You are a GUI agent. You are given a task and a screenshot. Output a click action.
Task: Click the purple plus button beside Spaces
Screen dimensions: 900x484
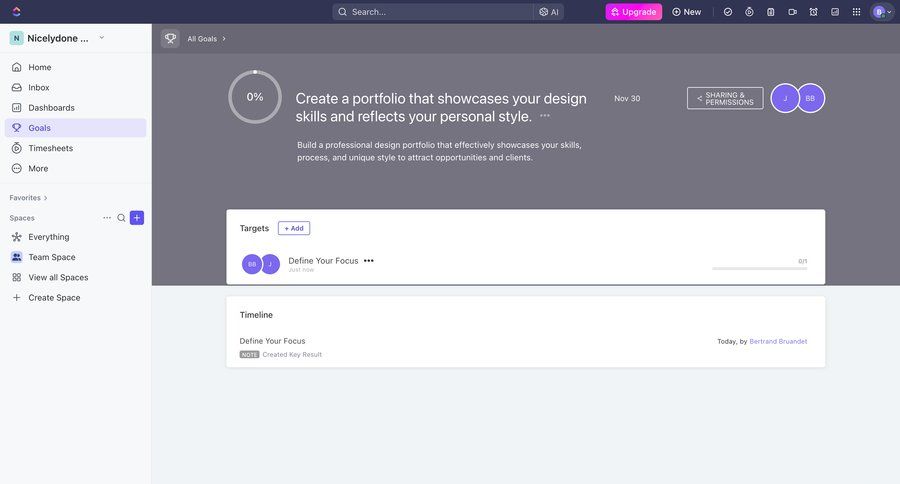(137, 218)
